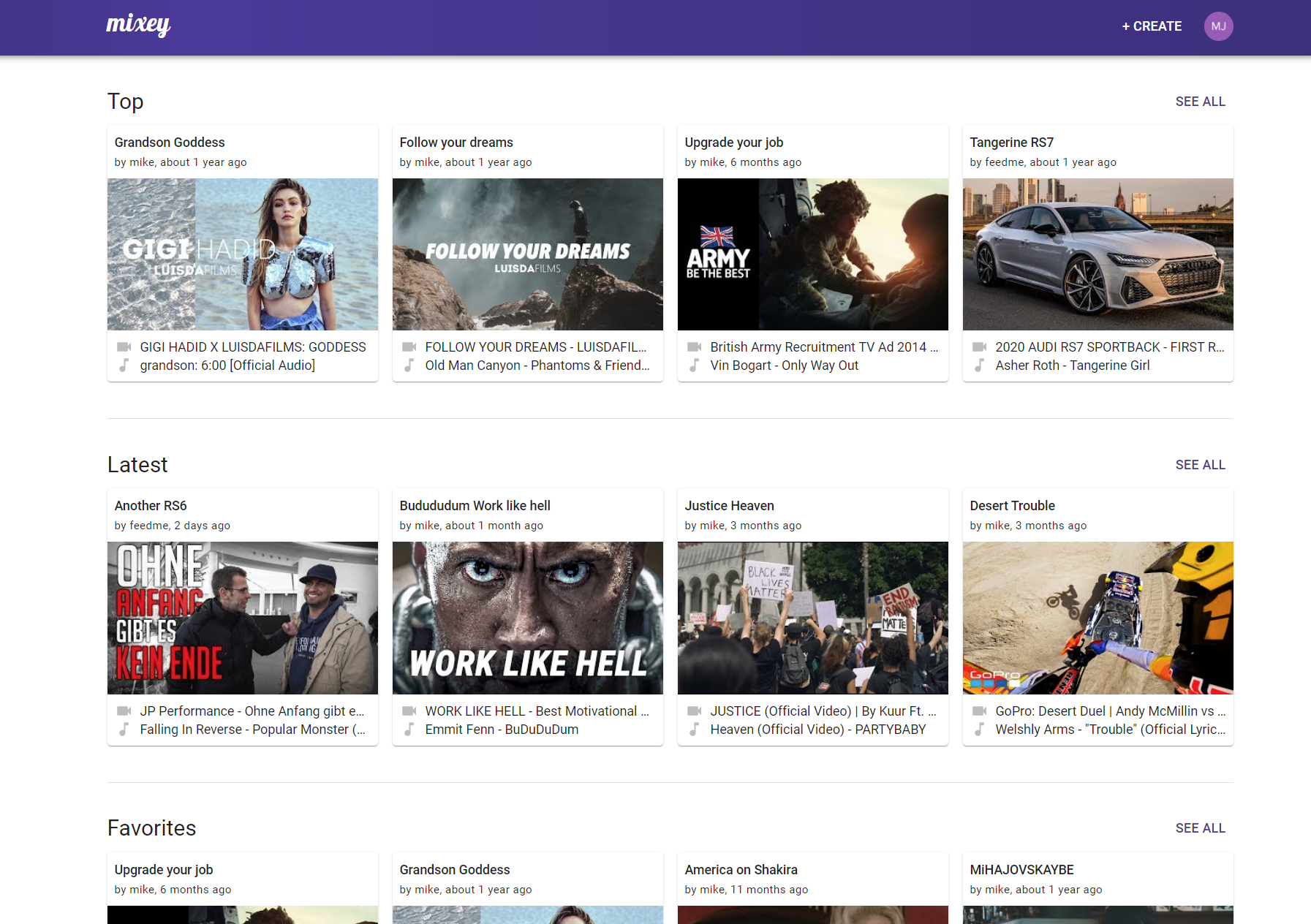Click 'grandson: 6:00 [Official Audio]' track text

tap(227, 366)
